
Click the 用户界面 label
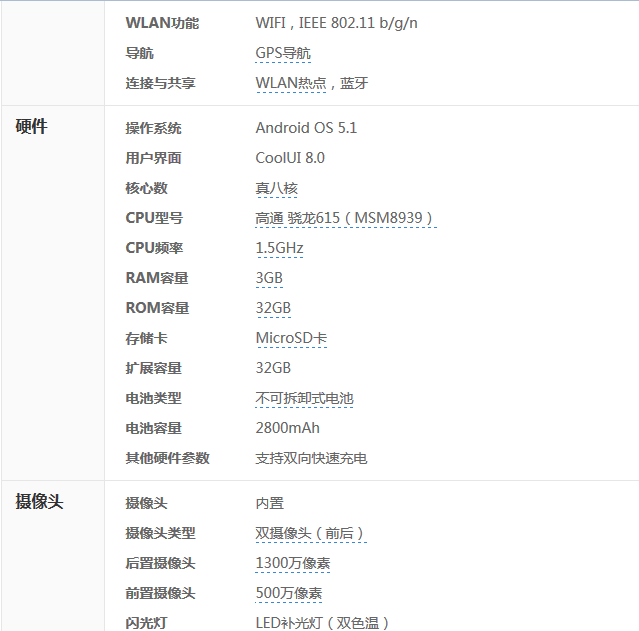(153, 158)
